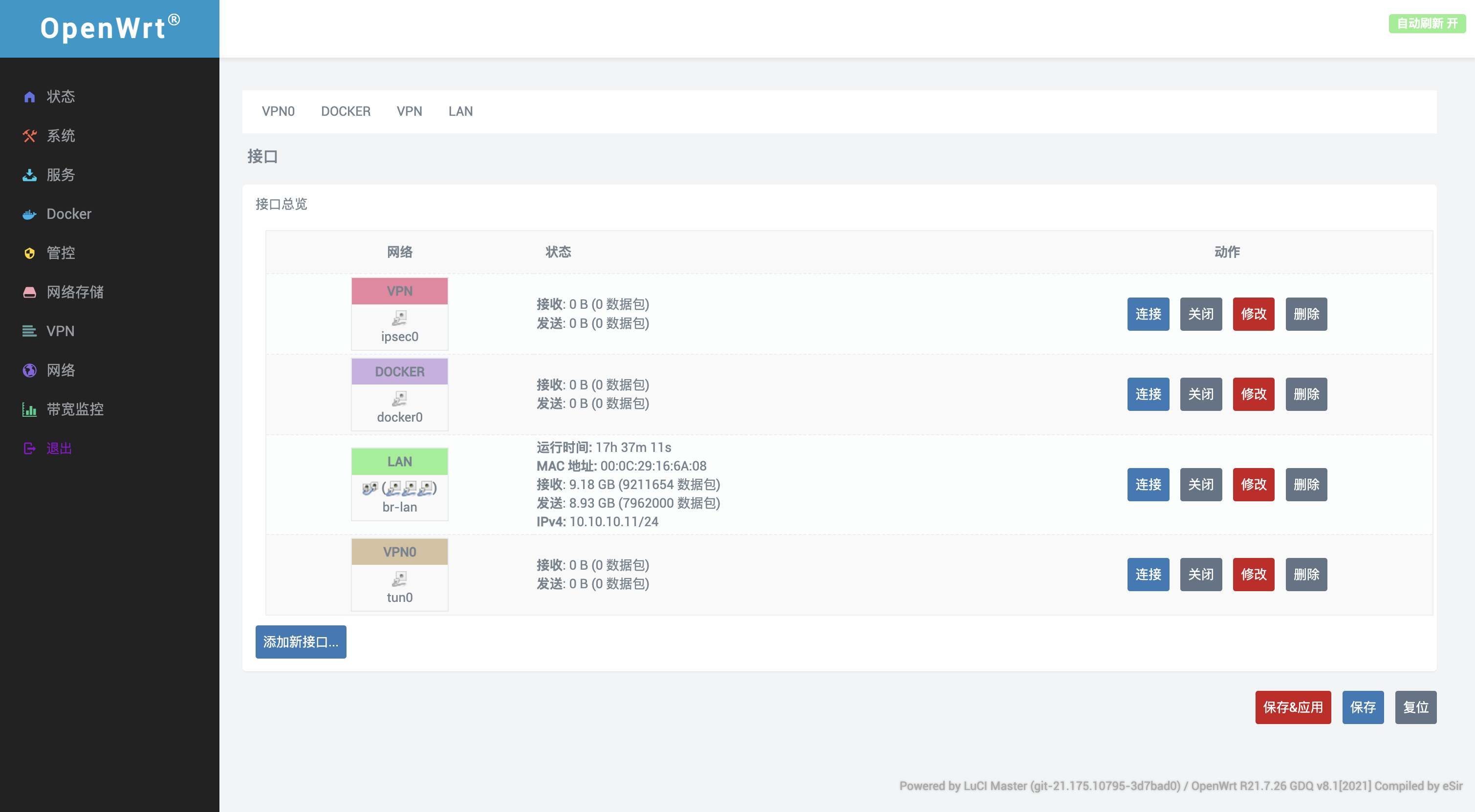
Task: Click 修改 for the LAN interface
Action: point(1254,485)
